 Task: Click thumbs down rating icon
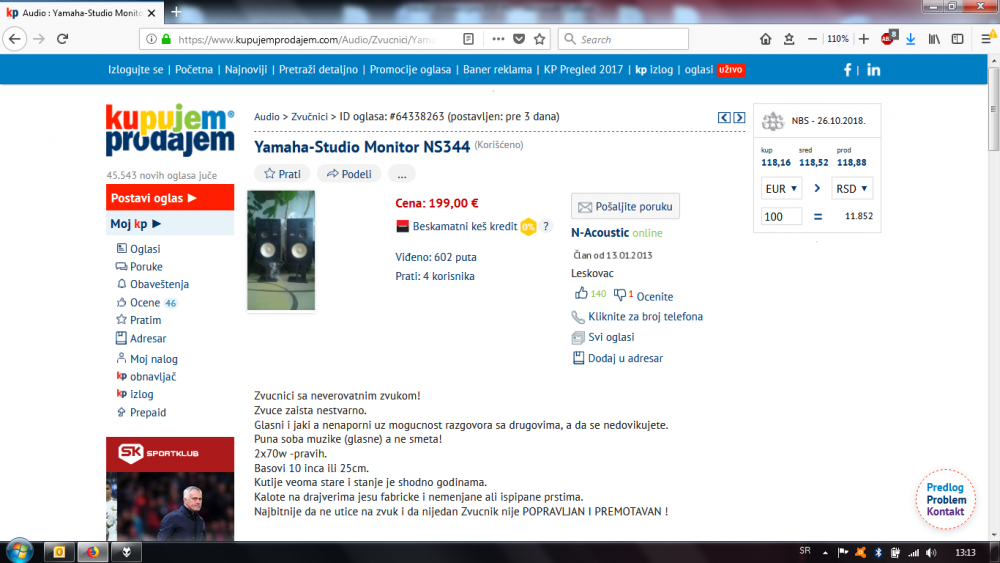[x=619, y=295]
